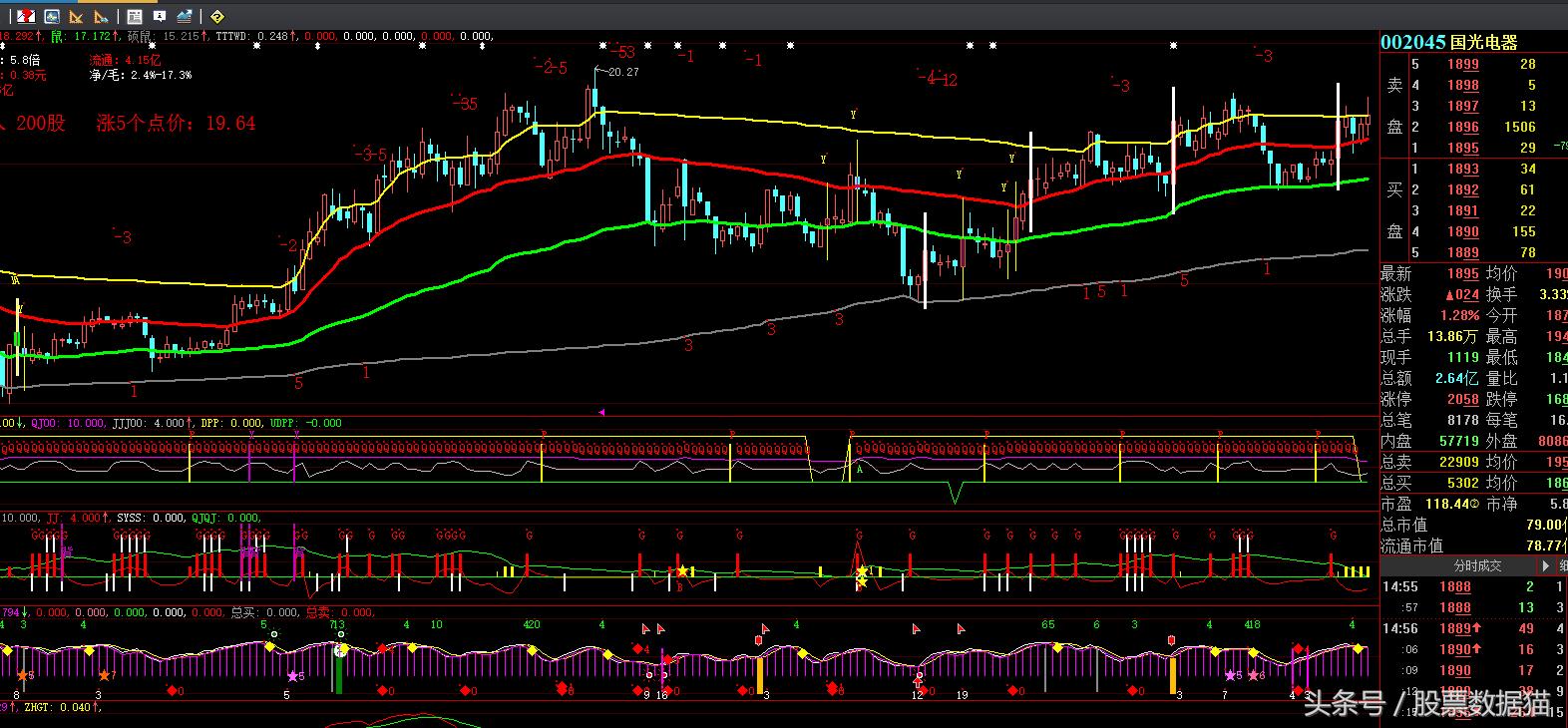The height and width of the screenshot is (728, 1568).
Task: Click the peak price label 20.27
Action: 622,72
